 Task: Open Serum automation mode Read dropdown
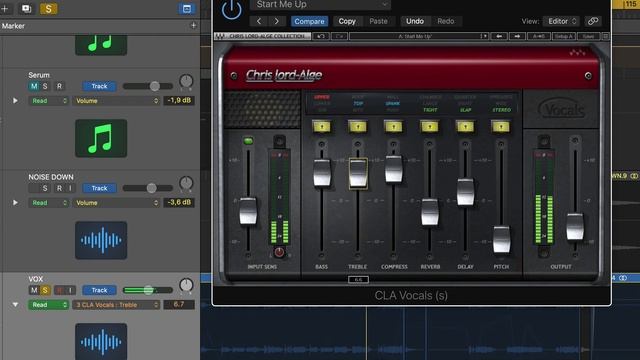click(x=48, y=101)
